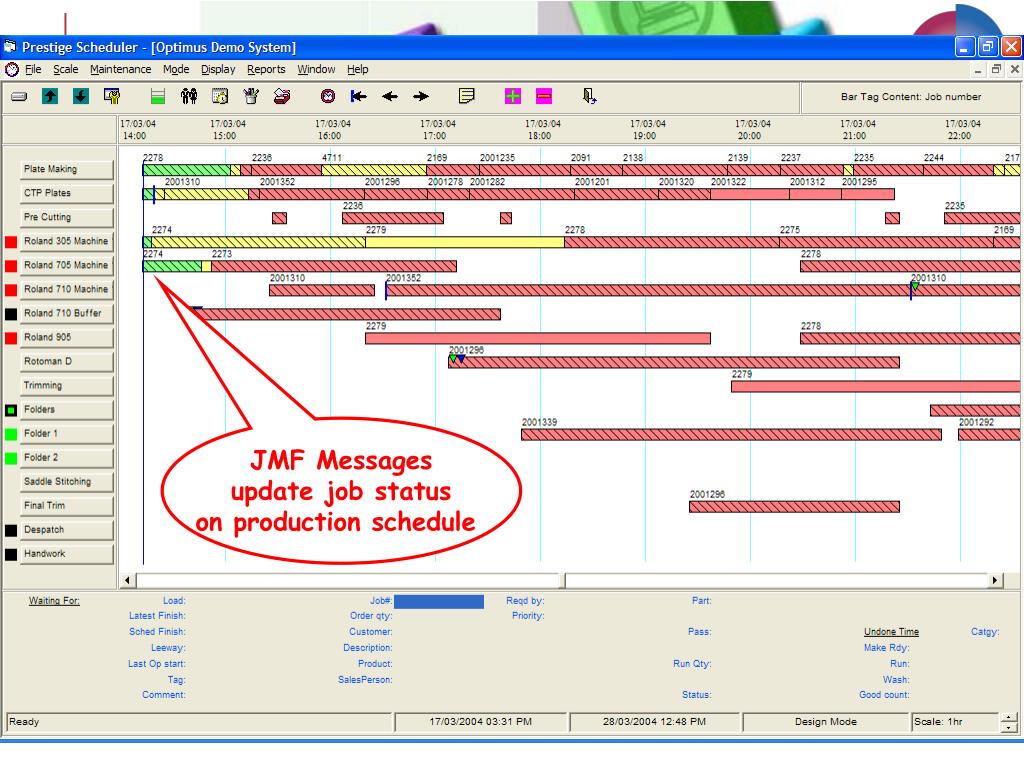Click the magenta plus zoom icon
Screen dimensions: 1024x768
point(513,97)
